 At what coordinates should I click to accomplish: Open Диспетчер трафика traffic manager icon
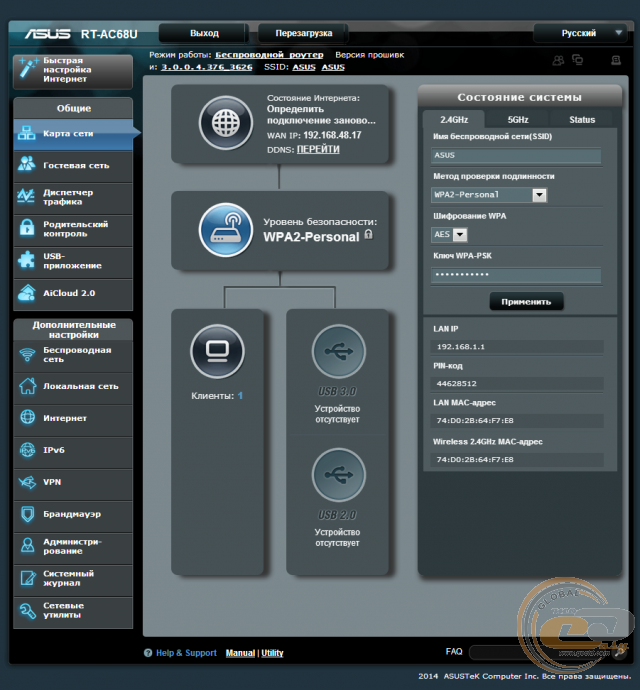[27, 197]
